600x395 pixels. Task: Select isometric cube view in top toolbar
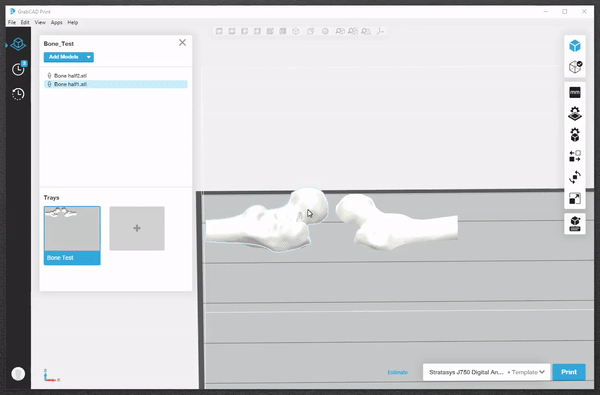coord(296,31)
